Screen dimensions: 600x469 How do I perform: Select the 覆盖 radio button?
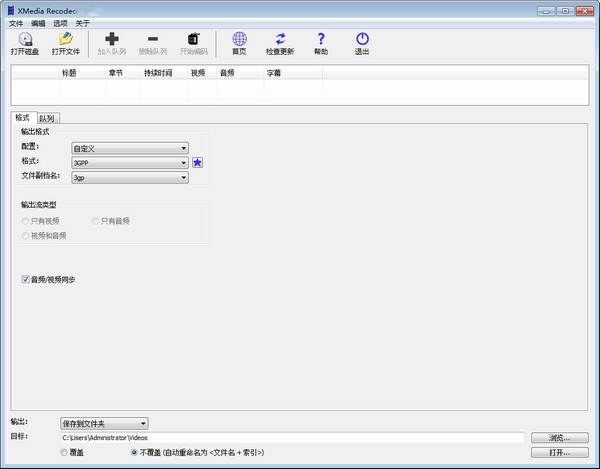66,452
